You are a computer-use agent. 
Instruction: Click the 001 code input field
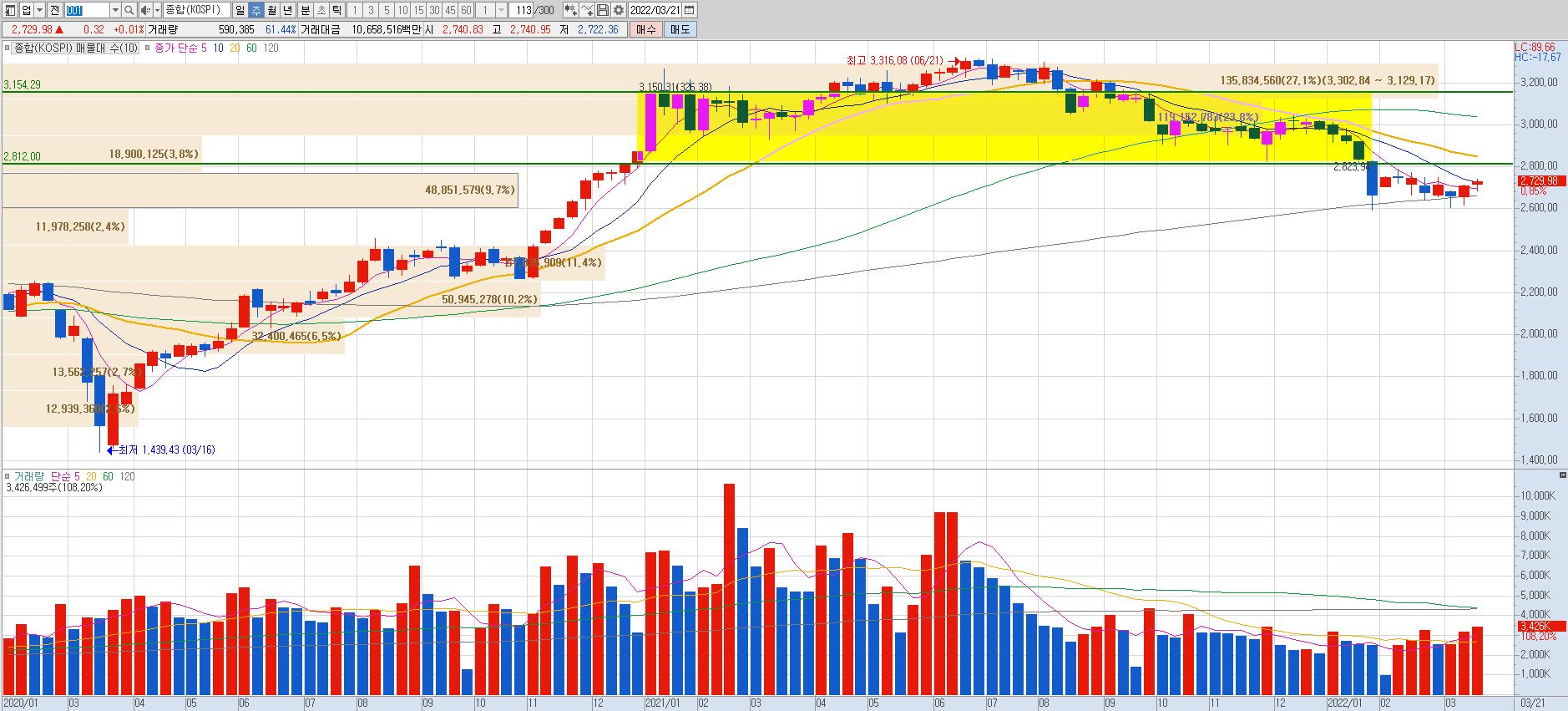coord(87,10)
